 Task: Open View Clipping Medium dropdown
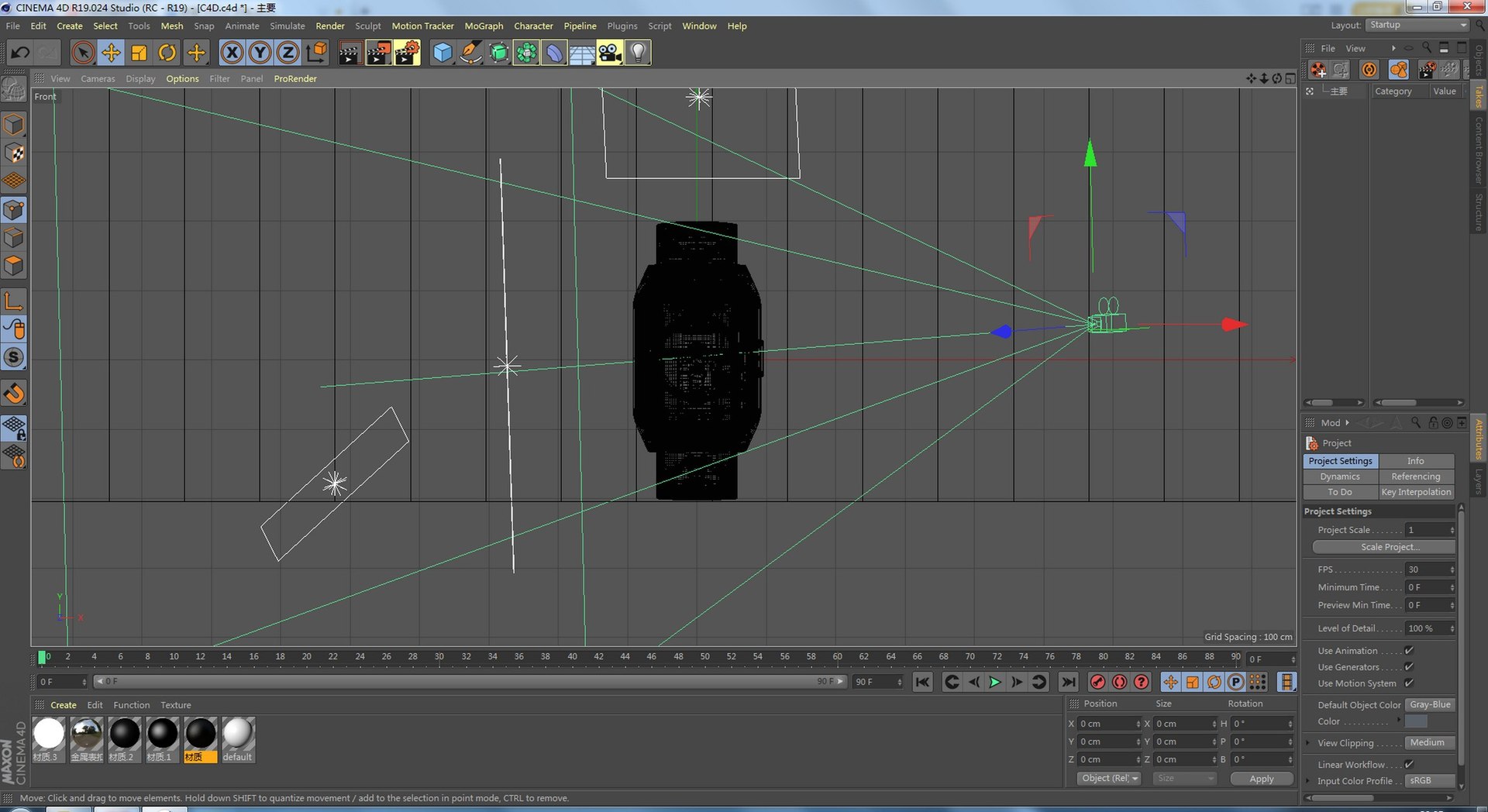click(x=1430, y=743)
